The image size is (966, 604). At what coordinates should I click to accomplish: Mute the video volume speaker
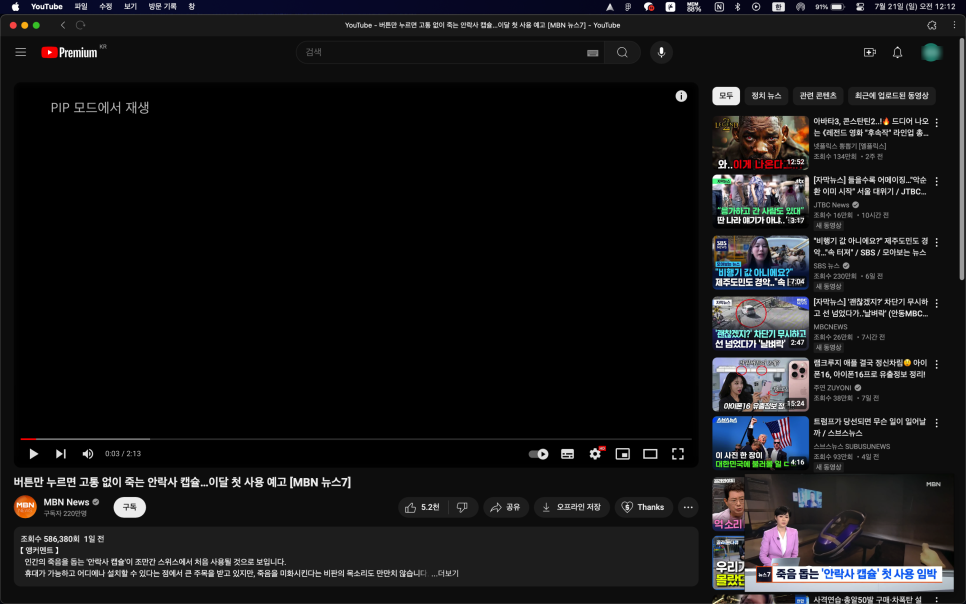coord(87,454)
